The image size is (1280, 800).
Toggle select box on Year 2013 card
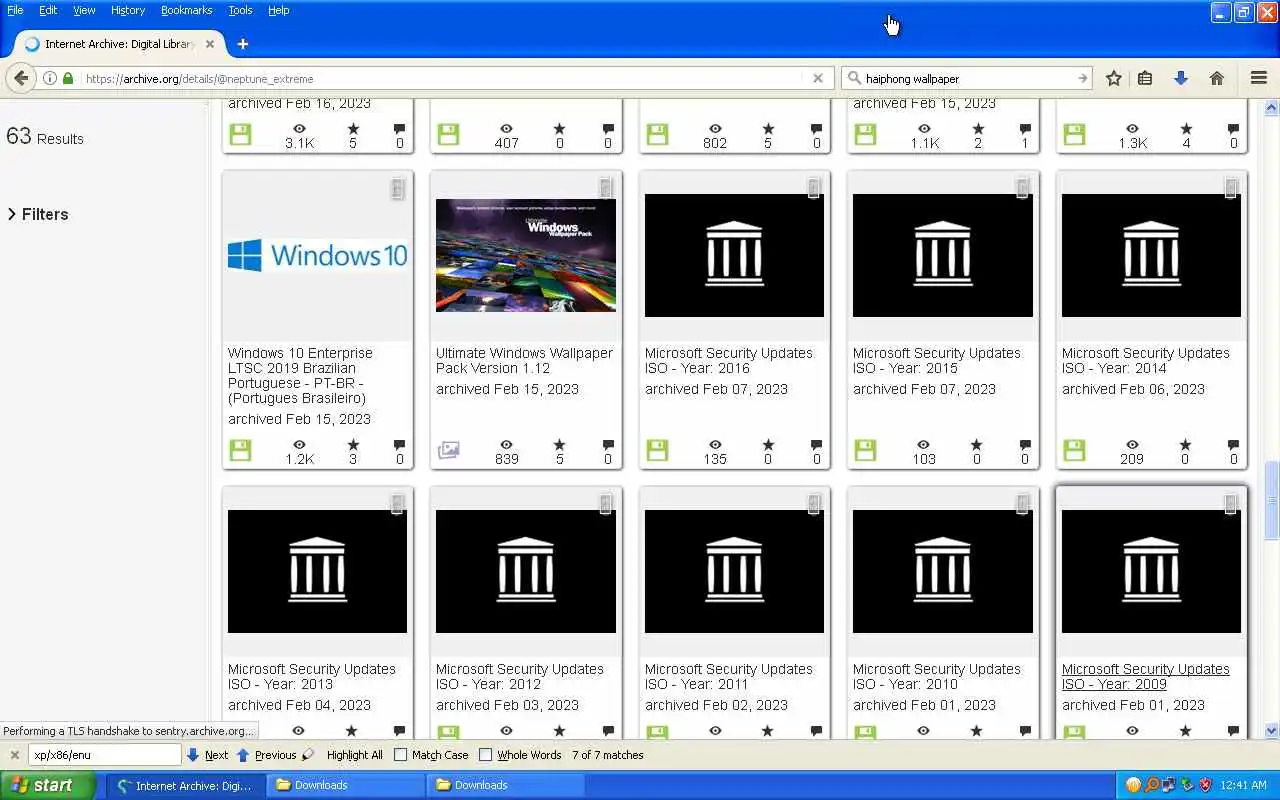click(x=397, y=504)
